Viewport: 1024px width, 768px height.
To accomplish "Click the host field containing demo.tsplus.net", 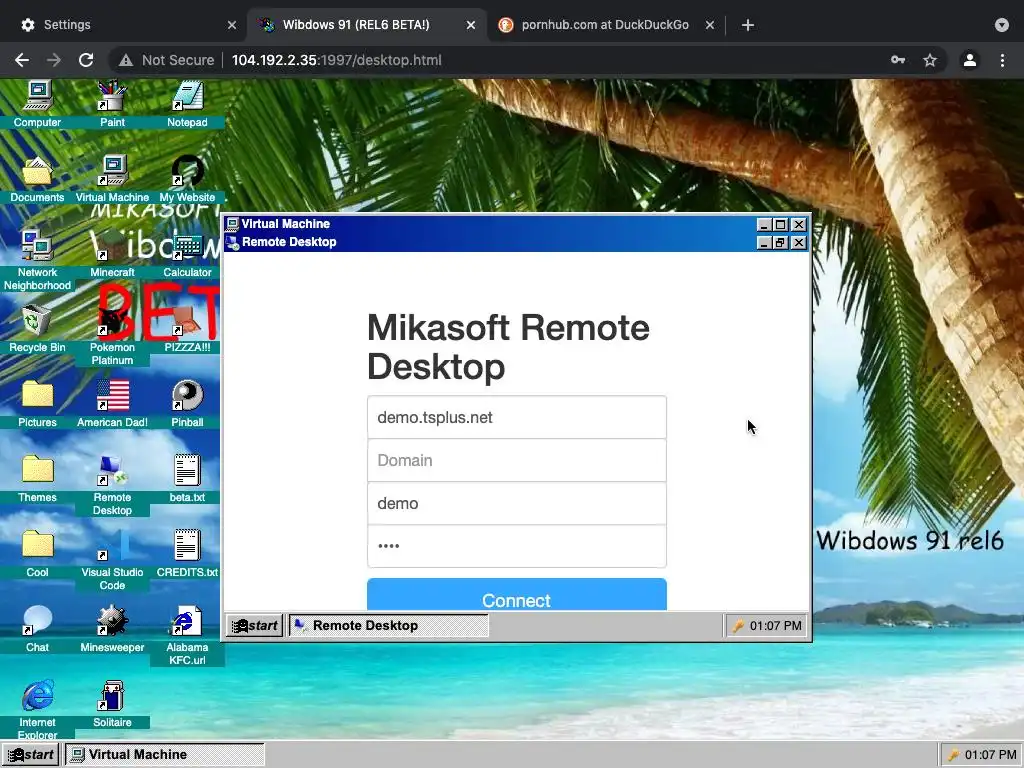I will tap(517, 417).
